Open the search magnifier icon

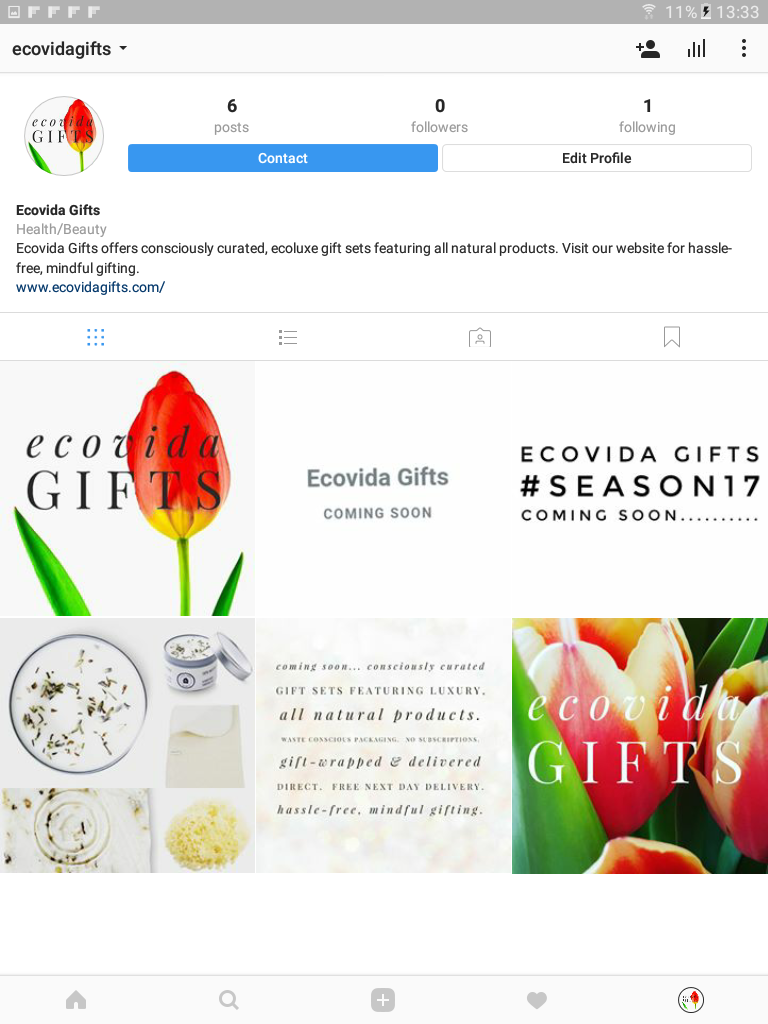[229, 1000]
